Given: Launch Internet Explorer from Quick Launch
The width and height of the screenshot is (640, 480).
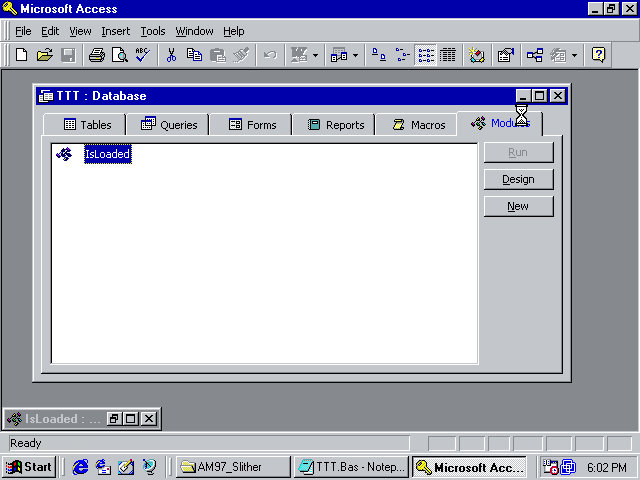Looking at the screenshot, I should pyautogui.click(x=80, y=467).
